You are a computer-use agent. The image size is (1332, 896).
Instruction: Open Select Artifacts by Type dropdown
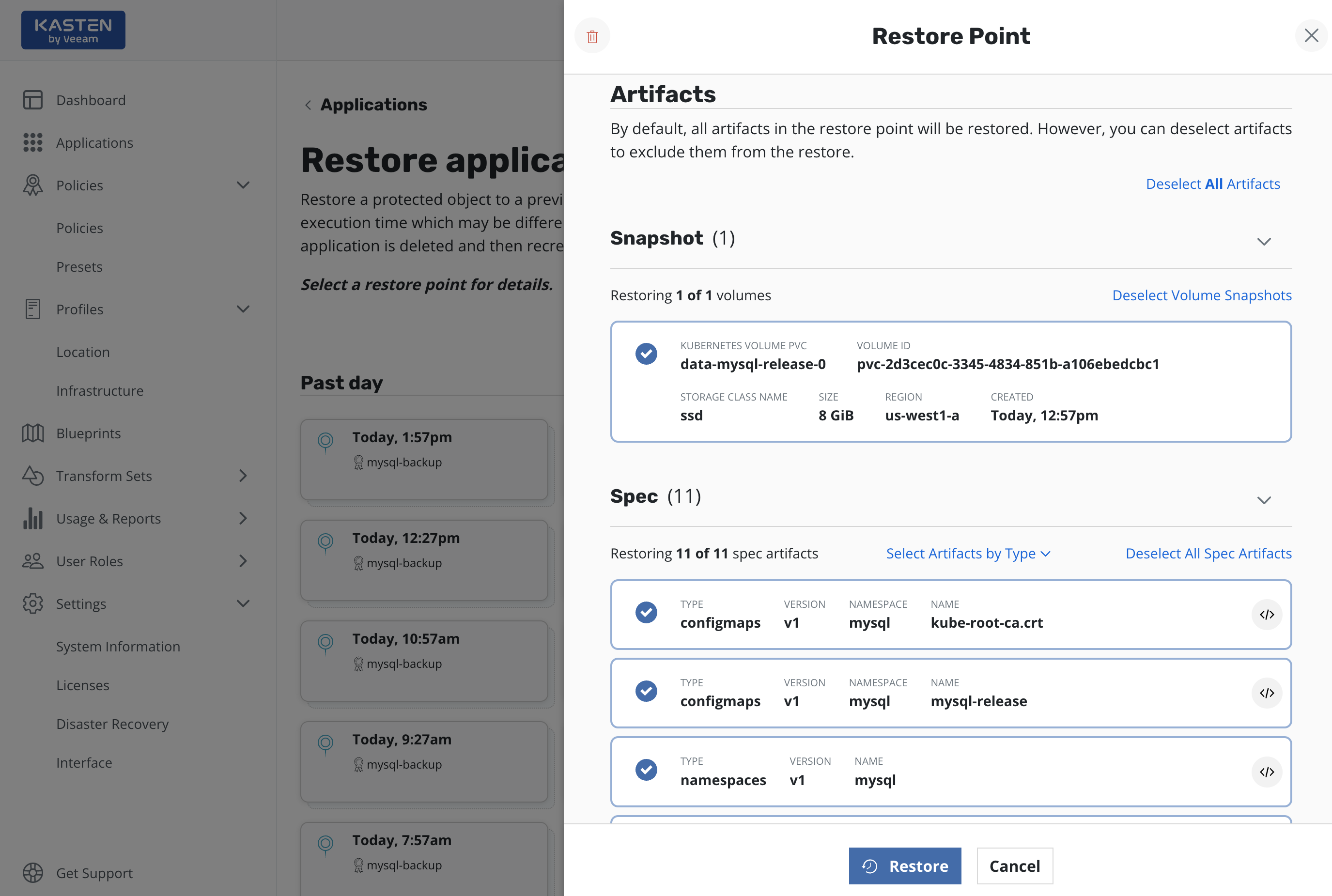point(968,553)
